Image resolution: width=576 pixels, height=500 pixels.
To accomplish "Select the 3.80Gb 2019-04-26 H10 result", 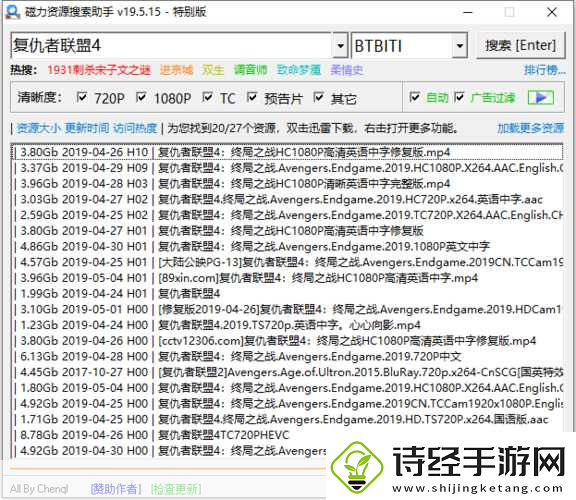I will tap(288, 152).
